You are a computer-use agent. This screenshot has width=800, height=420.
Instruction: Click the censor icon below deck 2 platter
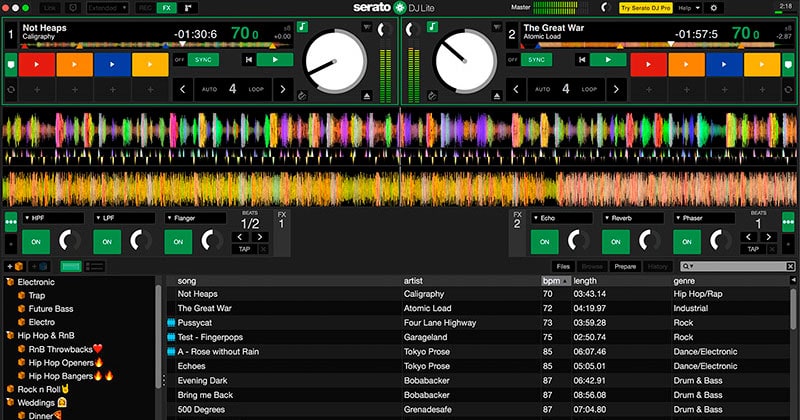432,95
